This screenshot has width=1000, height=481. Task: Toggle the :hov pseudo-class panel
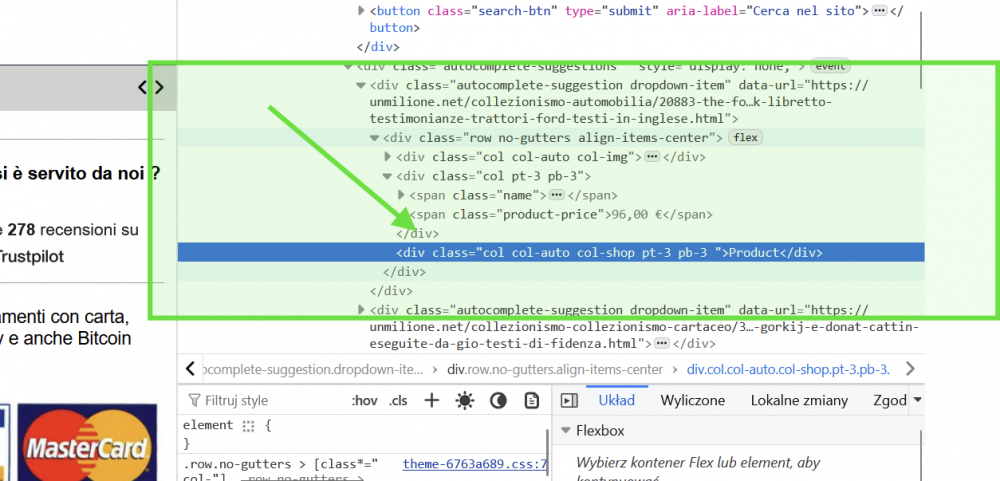(x=365, y=401)
